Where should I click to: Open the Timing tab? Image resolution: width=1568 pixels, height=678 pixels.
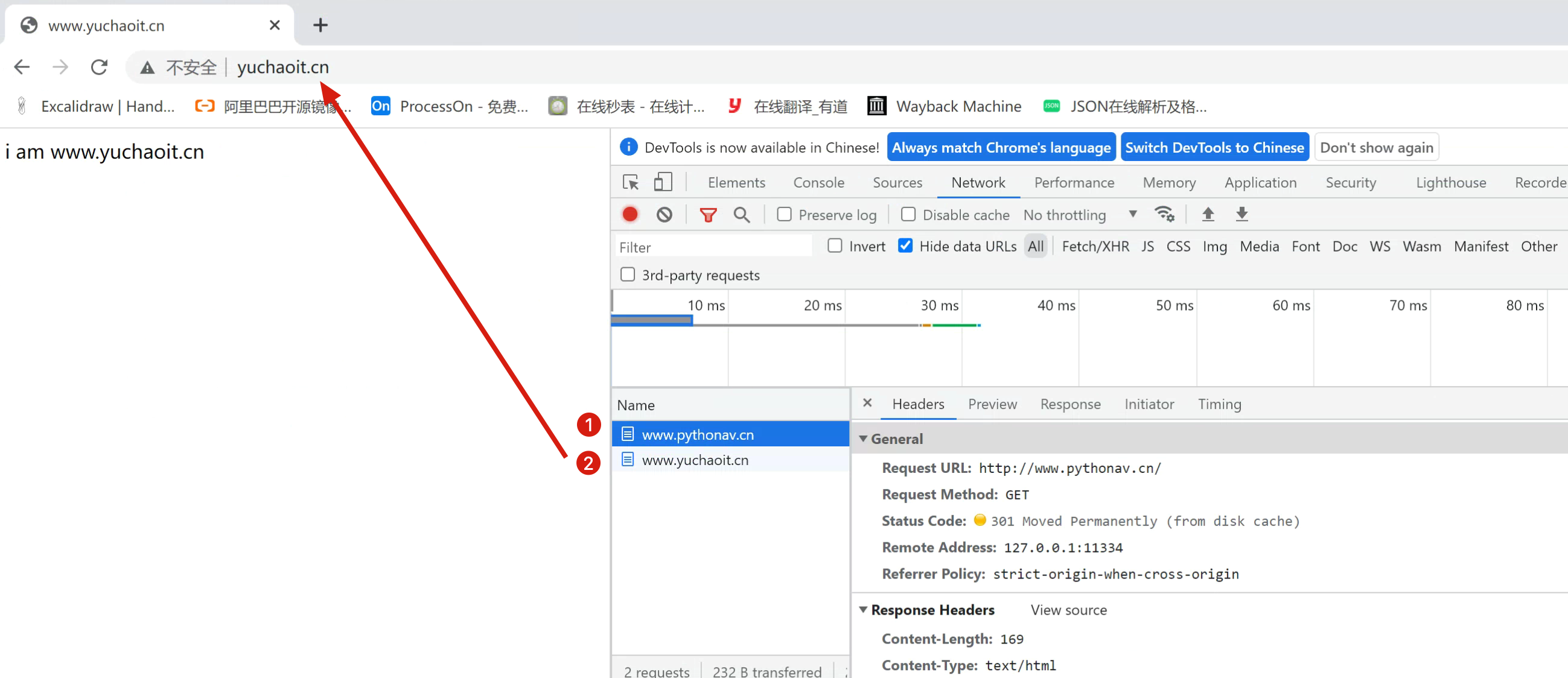(x=1219, y=404)
